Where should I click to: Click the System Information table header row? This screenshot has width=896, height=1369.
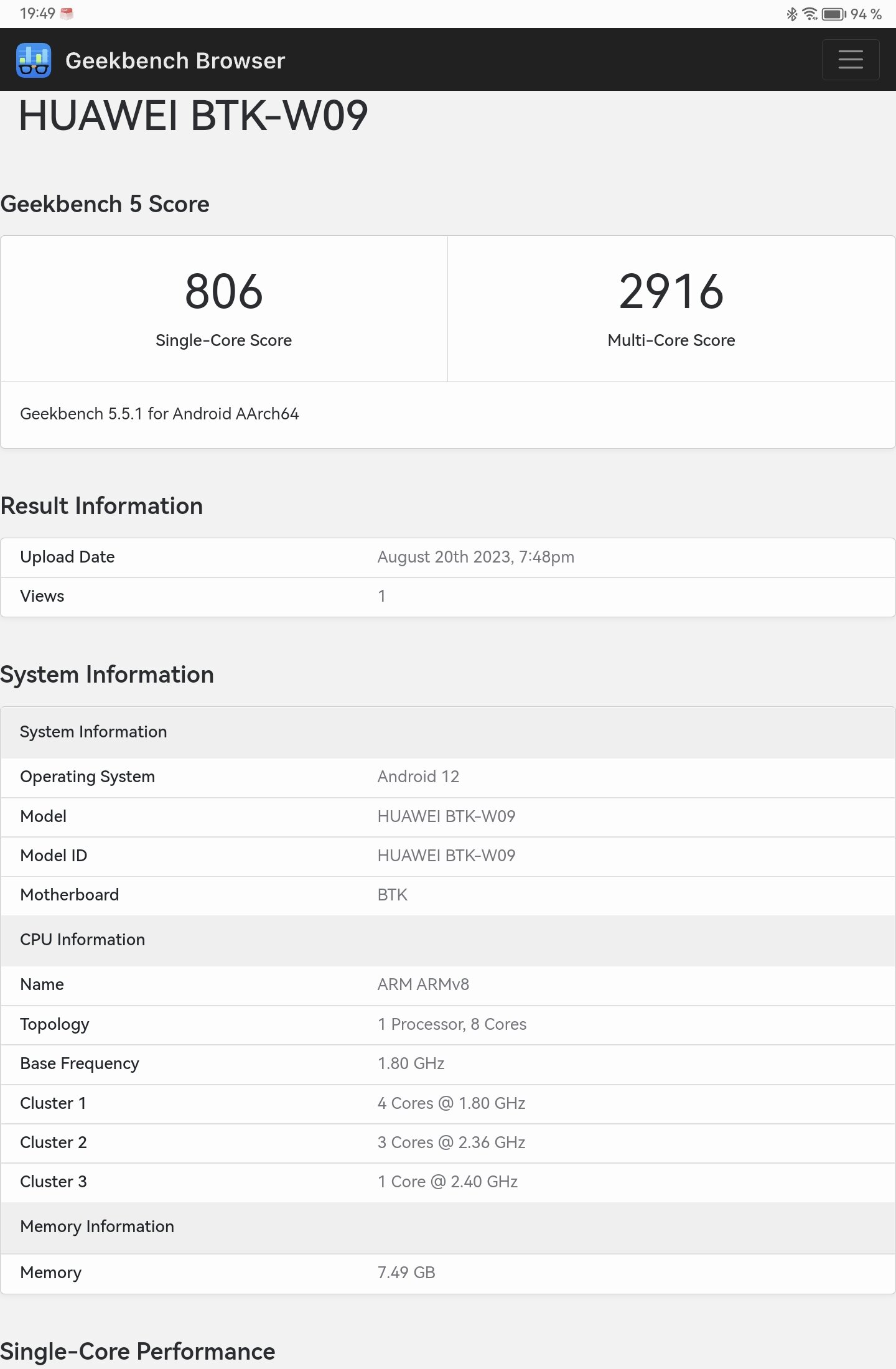448,732
